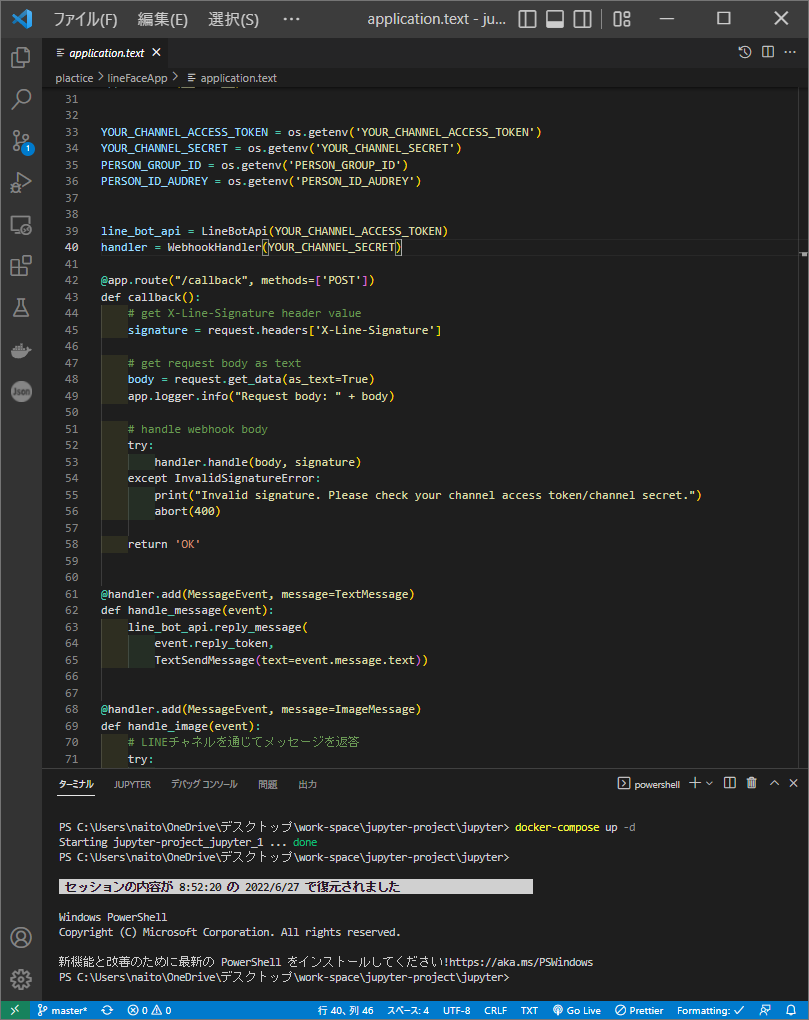809x1020 pixels.
Task: Click the VS Code logo icon
Action: click(x=21, y=18)
